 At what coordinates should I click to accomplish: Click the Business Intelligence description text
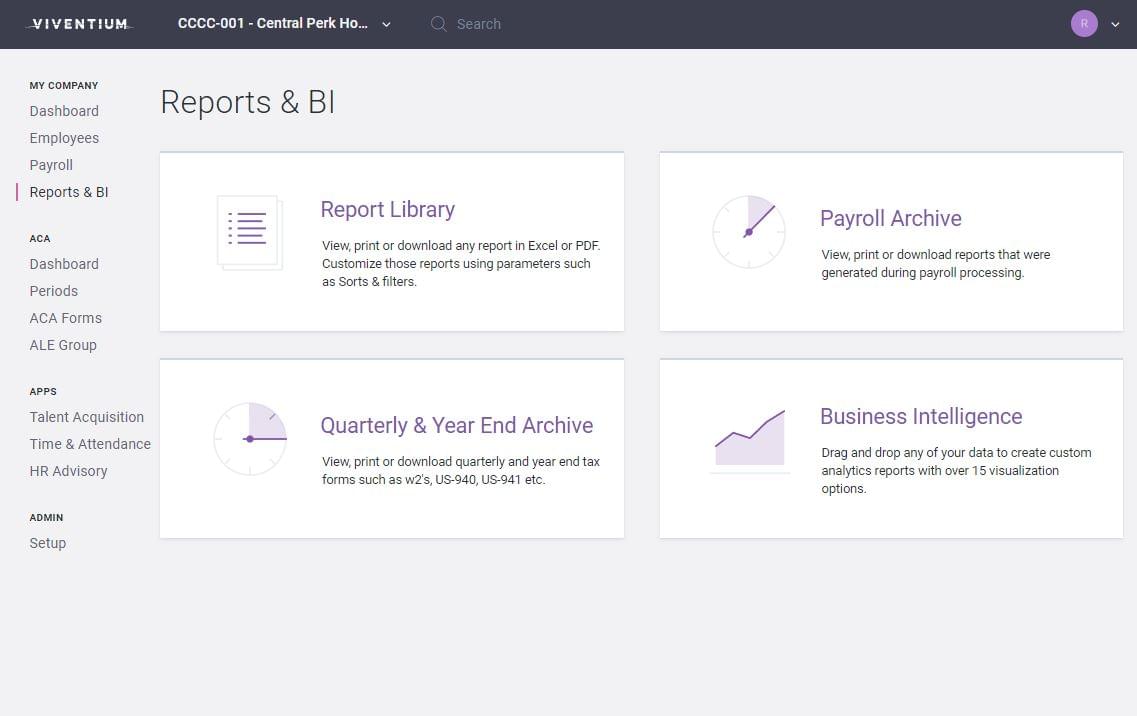(956, 470)
